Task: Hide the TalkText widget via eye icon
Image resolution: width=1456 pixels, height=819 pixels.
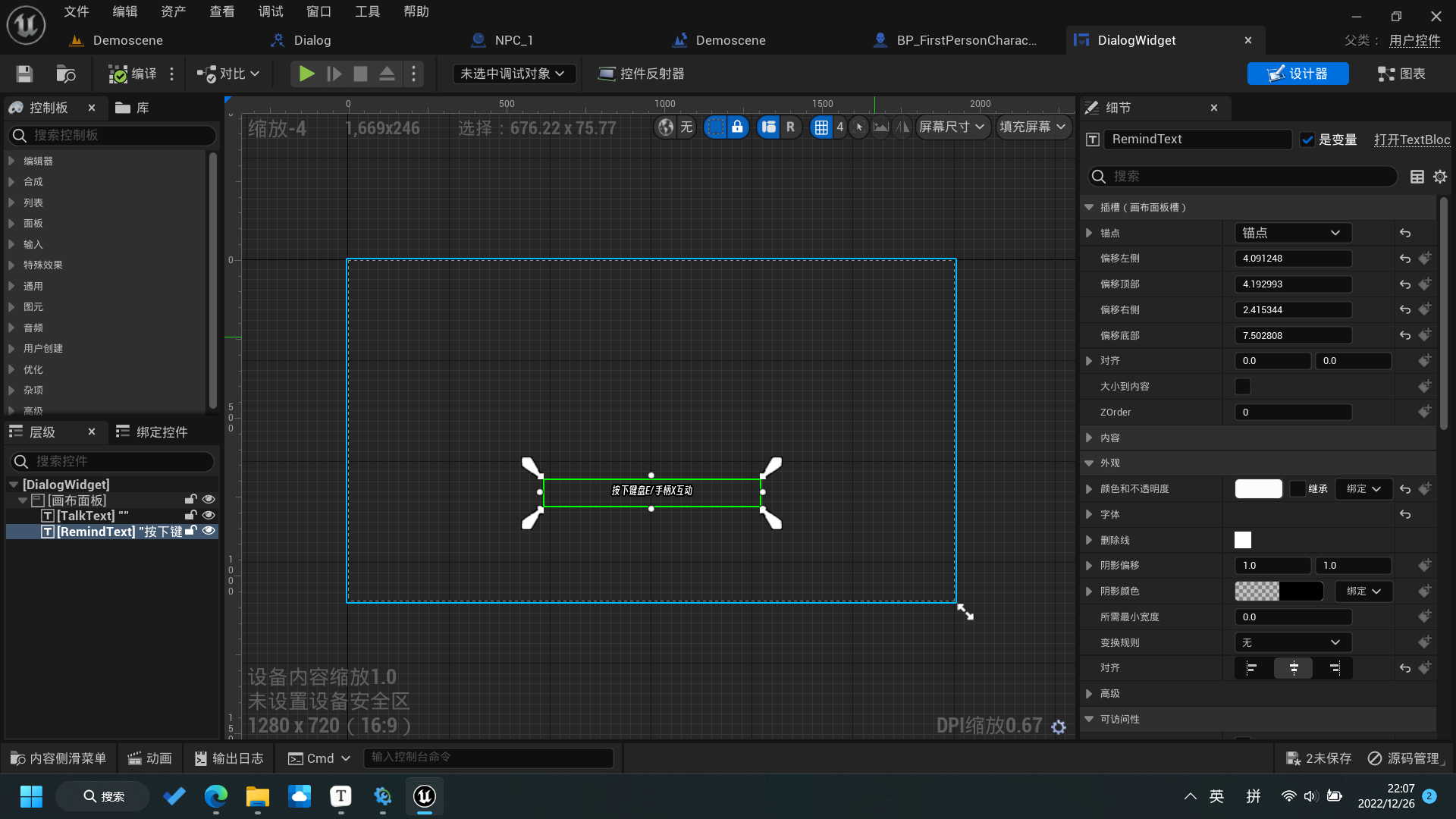Action: pos(209,516)
